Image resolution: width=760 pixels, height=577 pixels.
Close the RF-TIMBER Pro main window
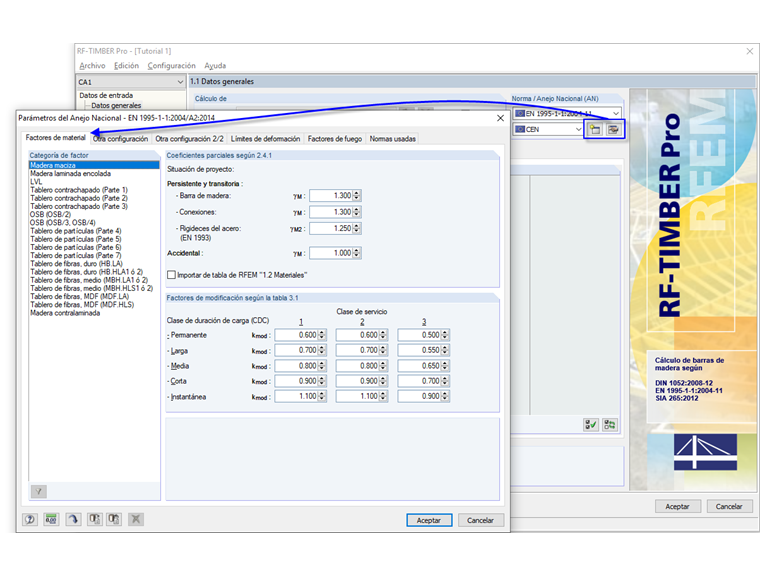[x=749, y=51]
